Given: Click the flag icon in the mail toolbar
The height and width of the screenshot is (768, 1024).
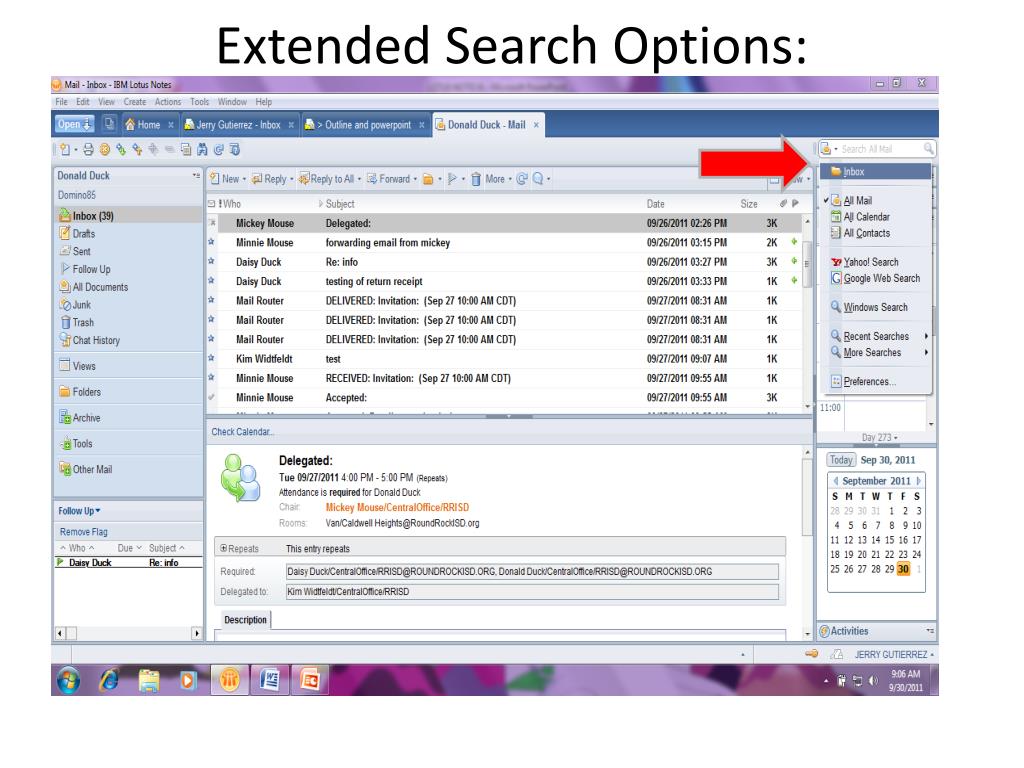Looking at the screenshot, I should (452, 179).
